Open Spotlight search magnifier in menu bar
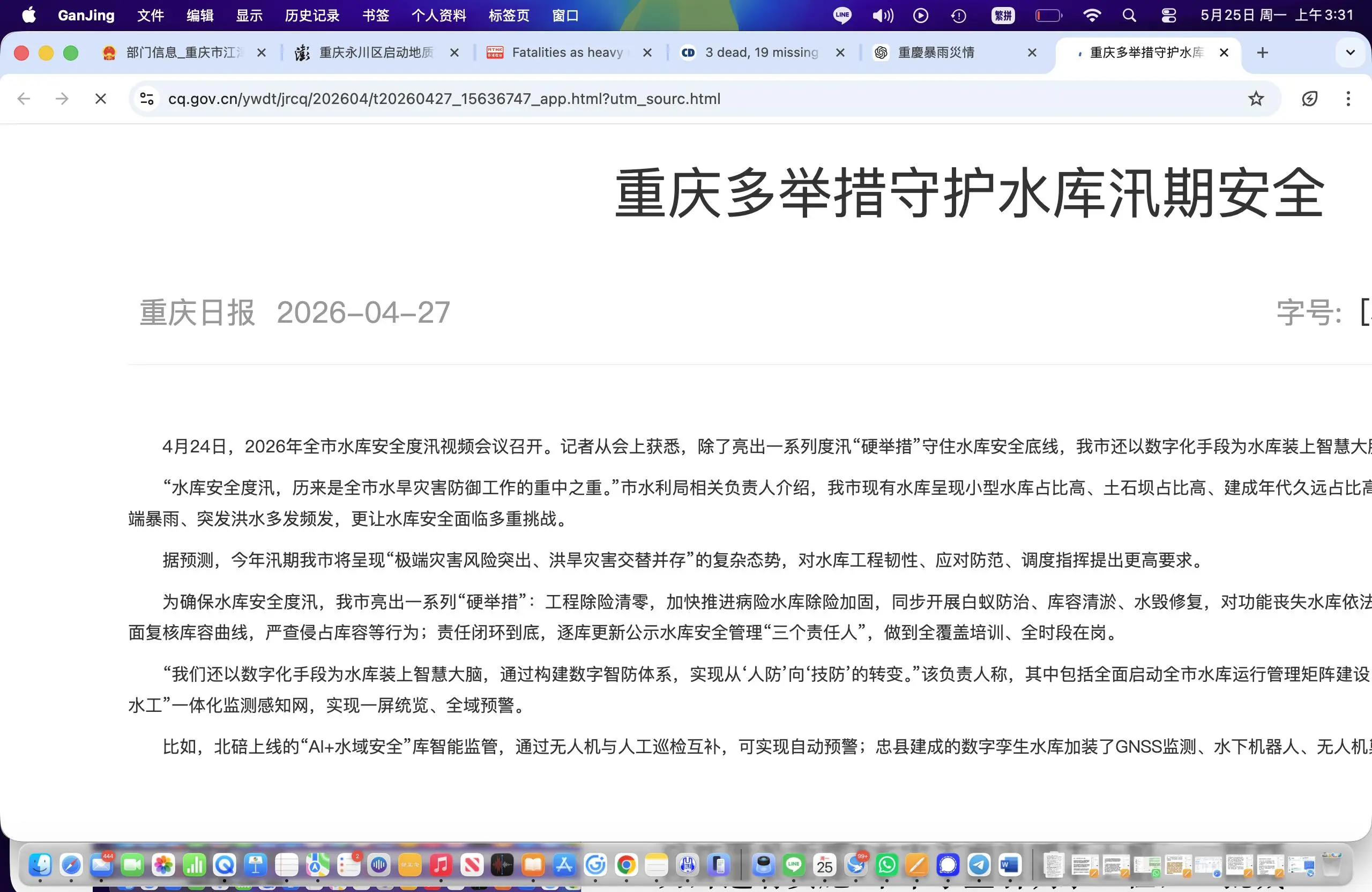1372x892 pixels. point(1129,16)
